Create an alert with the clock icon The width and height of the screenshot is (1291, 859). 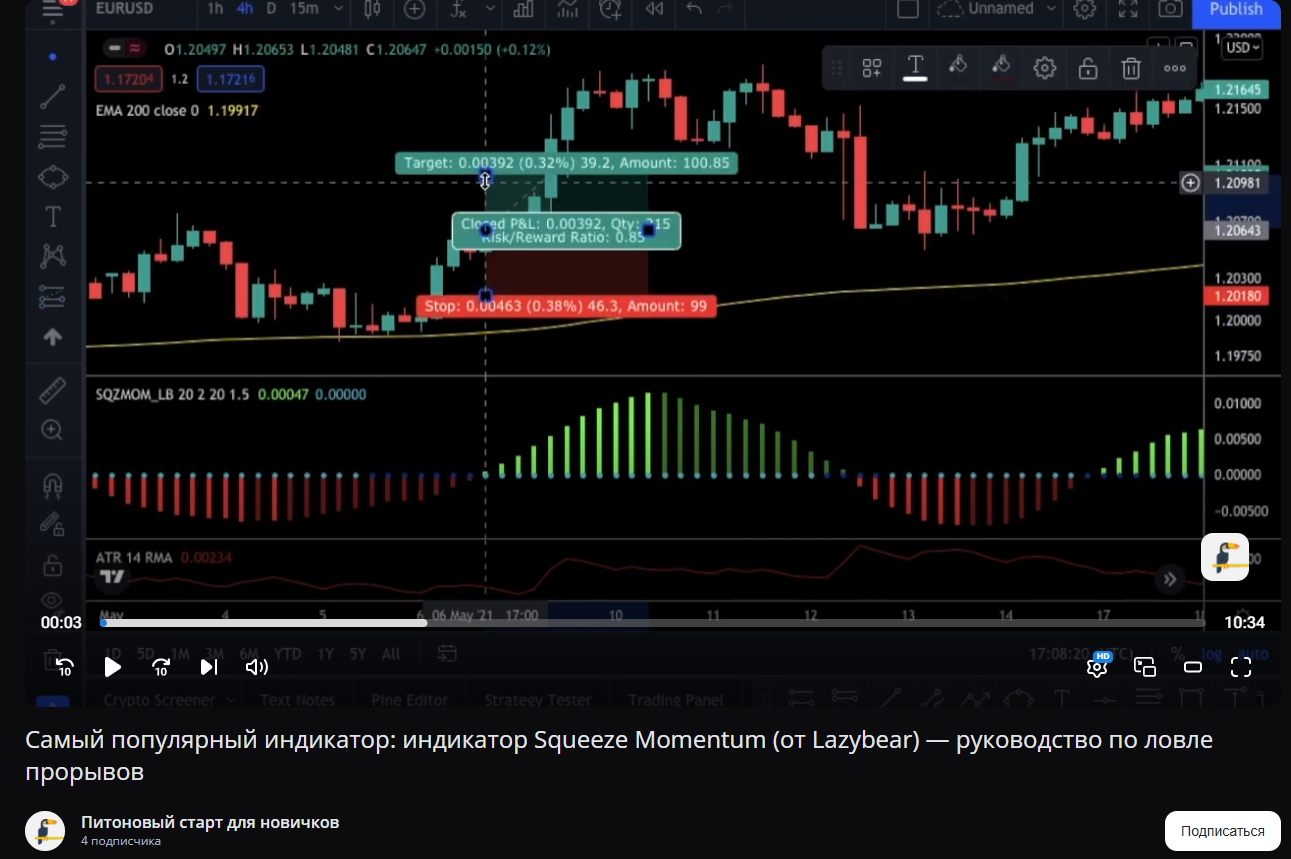(x=610, y=10)
